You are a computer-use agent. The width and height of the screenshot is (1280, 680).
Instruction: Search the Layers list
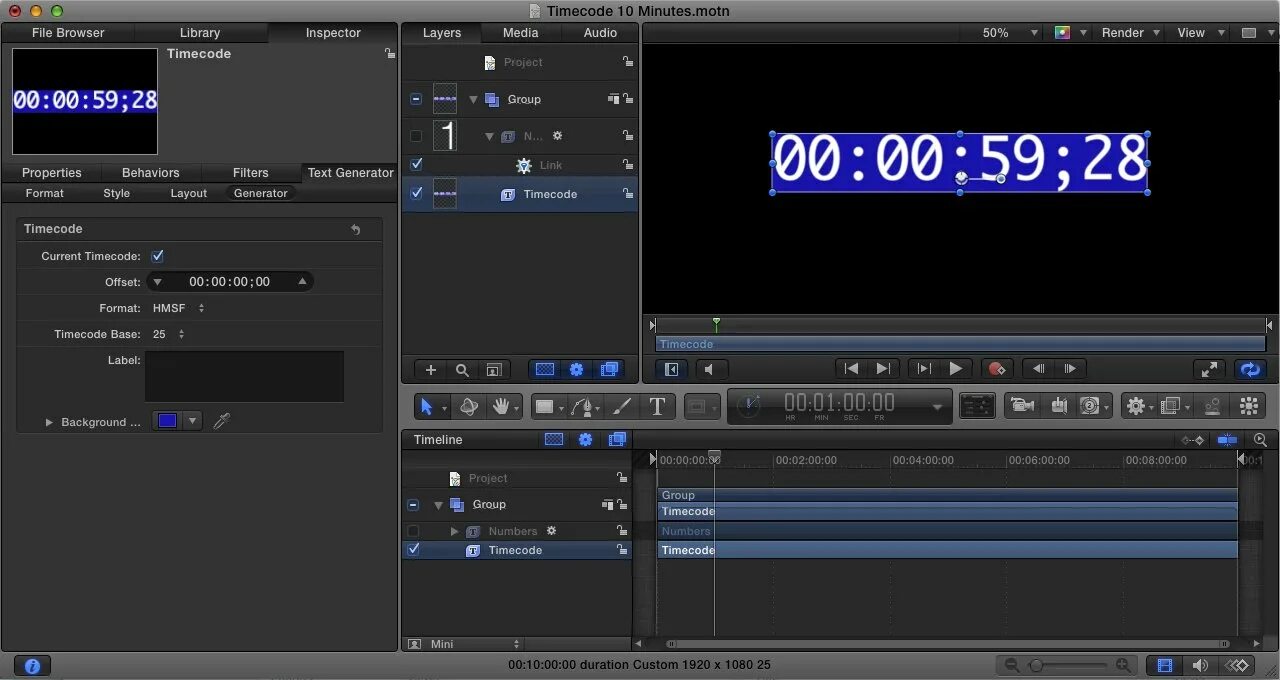point(462,369)
